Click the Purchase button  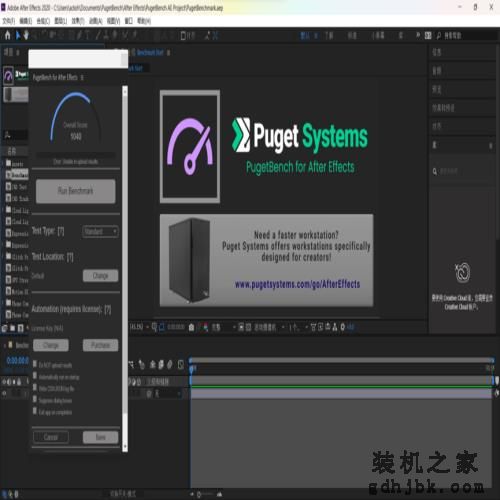point(100,345)
